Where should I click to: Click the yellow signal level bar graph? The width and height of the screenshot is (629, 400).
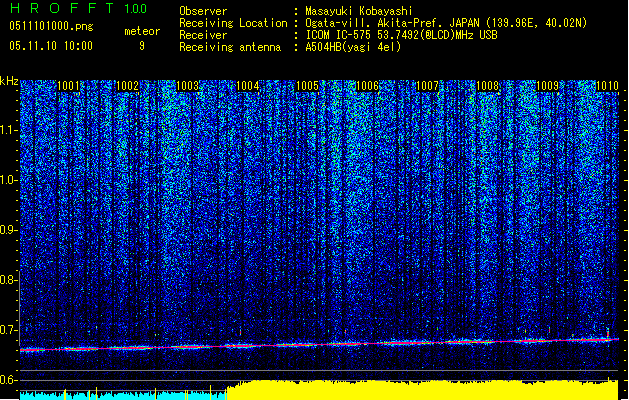[422, 390]
